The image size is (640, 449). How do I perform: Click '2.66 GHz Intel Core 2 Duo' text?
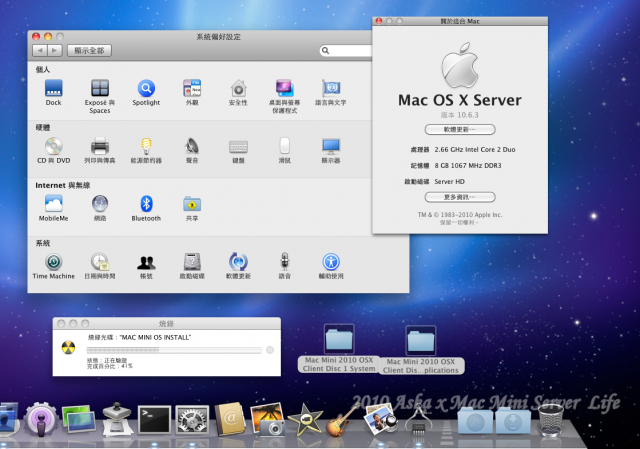475,149
